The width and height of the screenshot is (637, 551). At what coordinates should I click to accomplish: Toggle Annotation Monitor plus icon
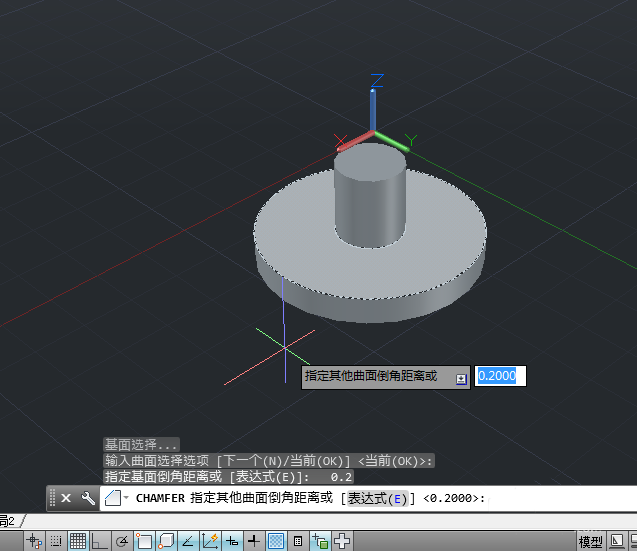click(342, 541)
